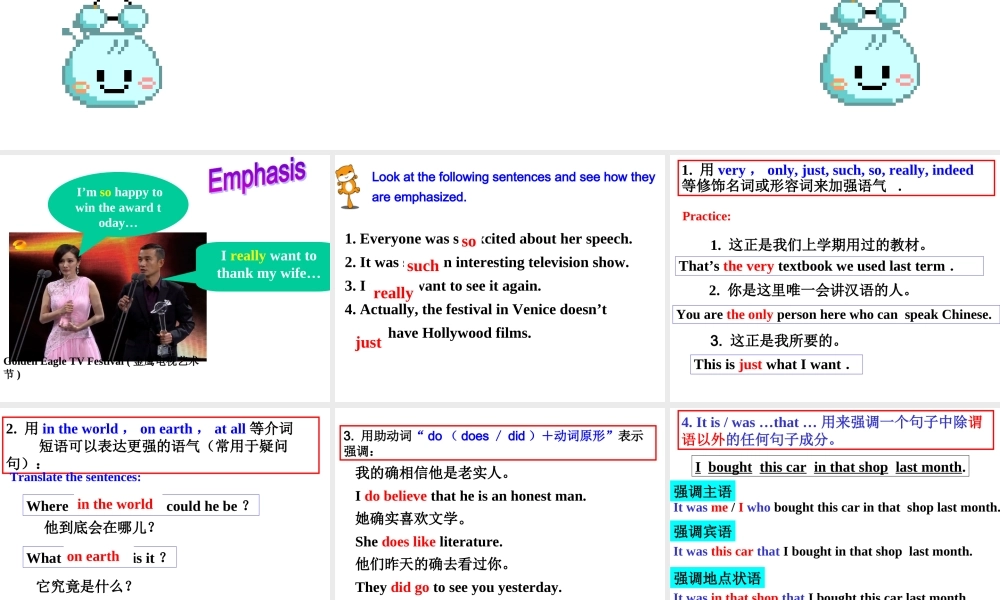Click the red word "really" in sentence 3
Image resolution: width=1000 pixels, height=600 pixels.
393,293
